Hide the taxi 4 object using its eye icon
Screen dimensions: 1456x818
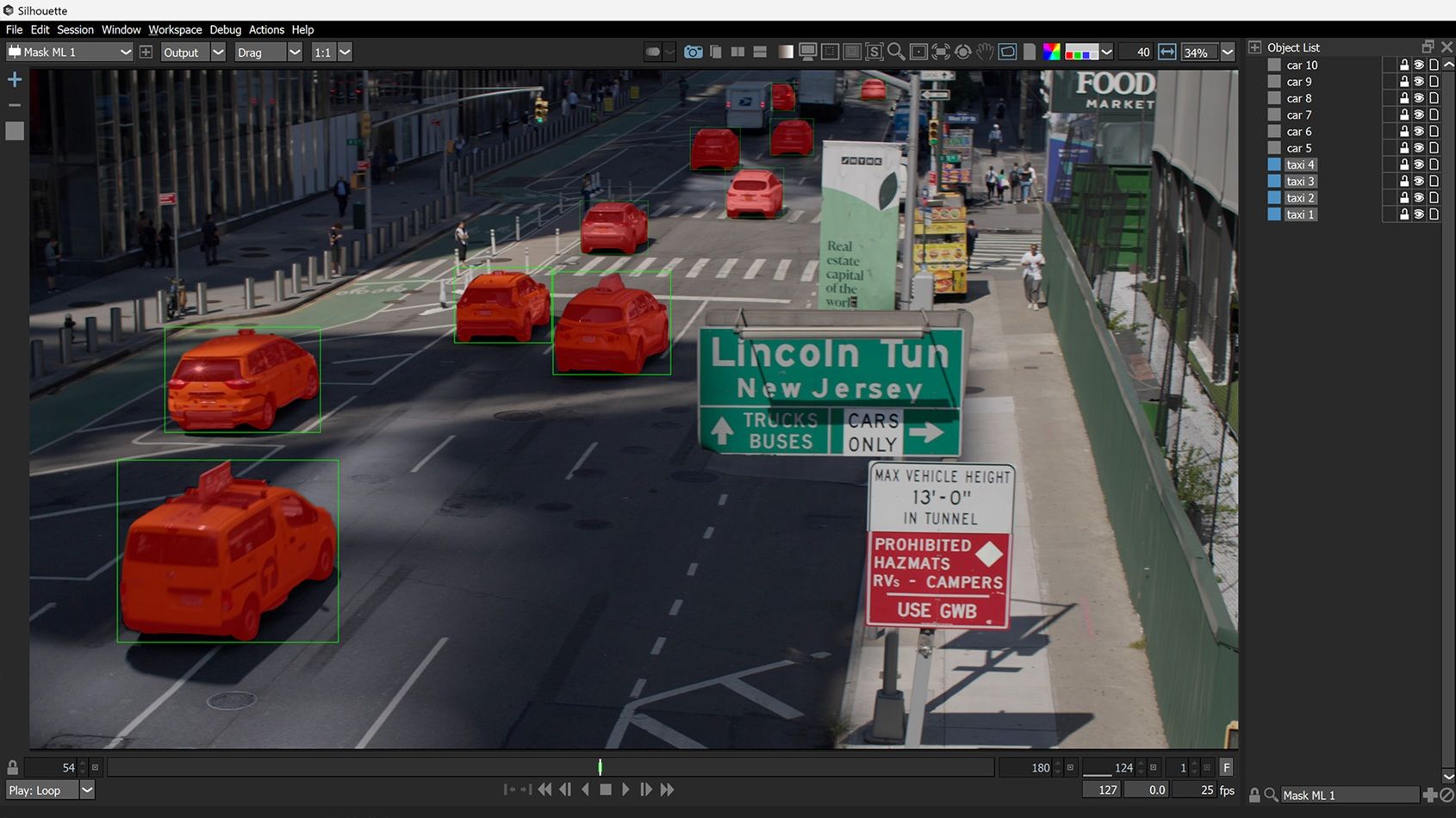[x=1418, y=164]
